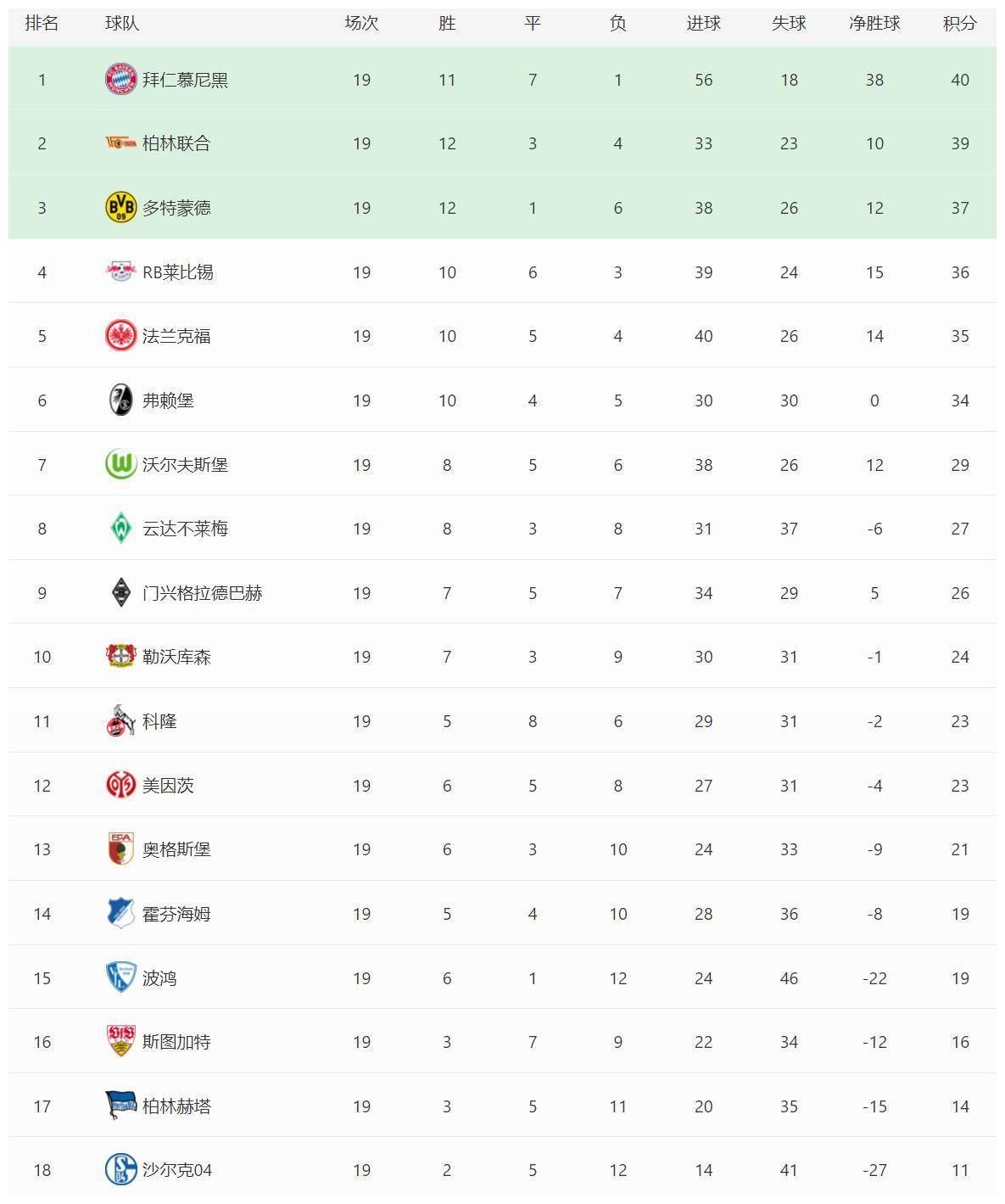This screenshot has width=1005, height=1204.
Task: Select the 排名 column header
Action: pos(42,23)
